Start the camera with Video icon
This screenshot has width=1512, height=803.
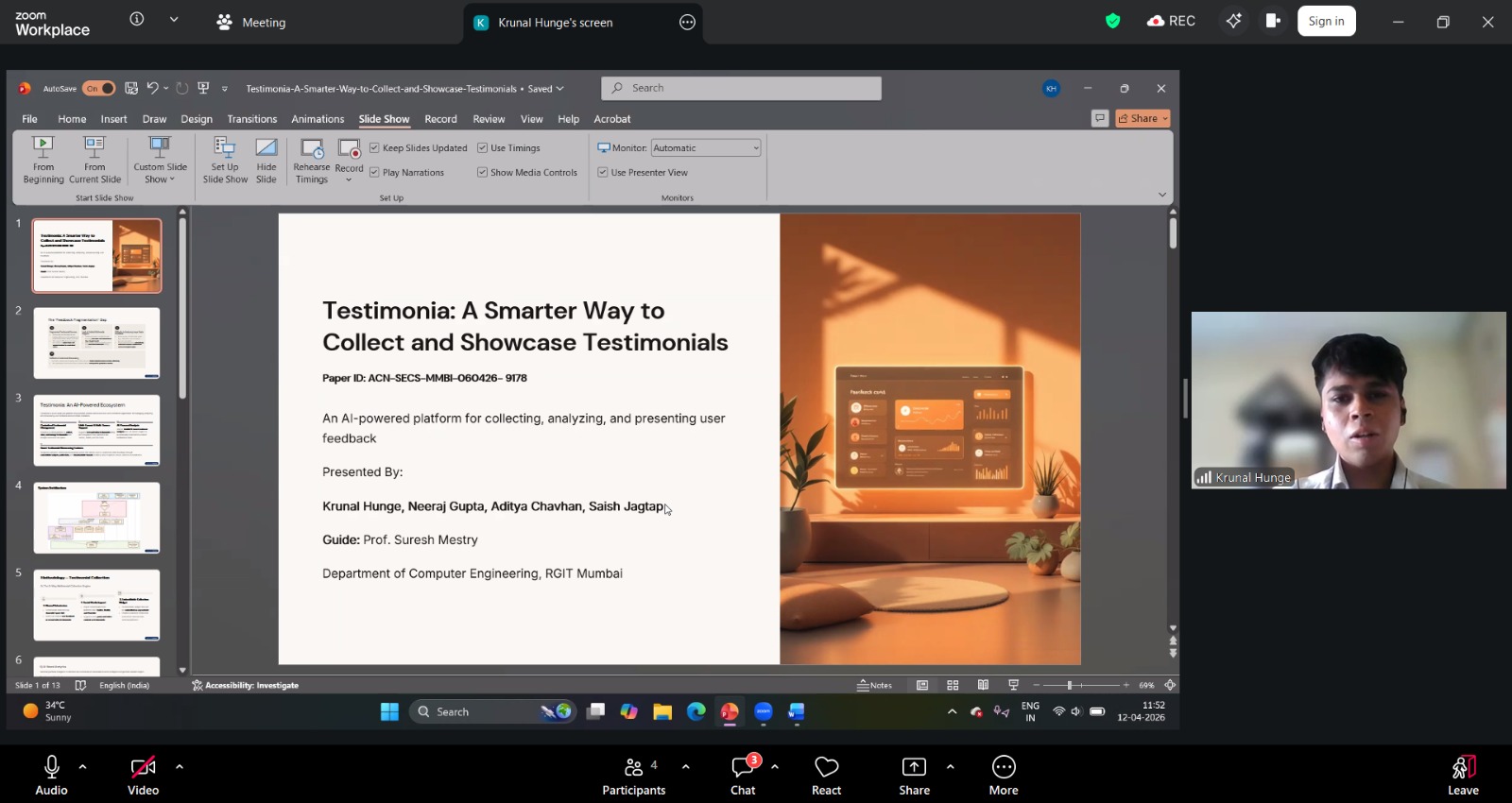[143, 767]
